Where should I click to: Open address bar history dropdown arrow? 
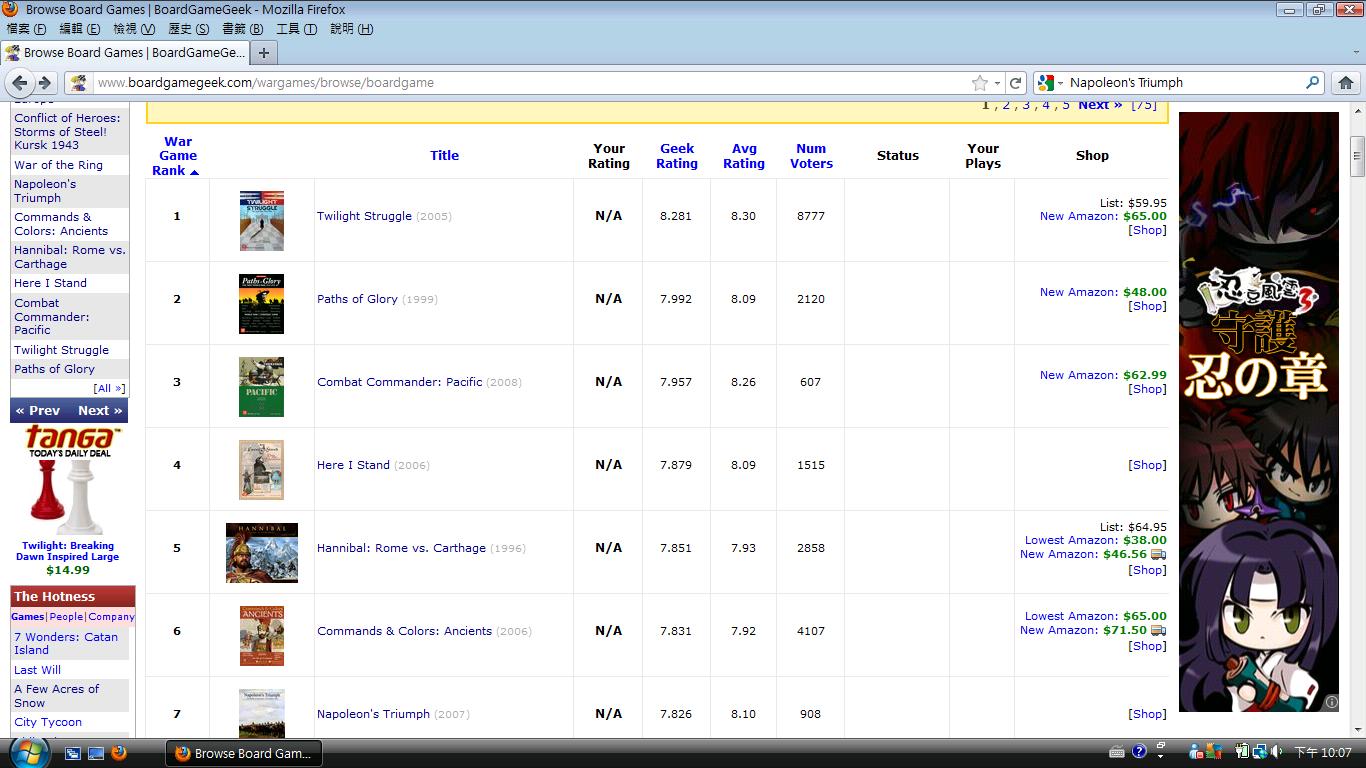coord(997,83)
